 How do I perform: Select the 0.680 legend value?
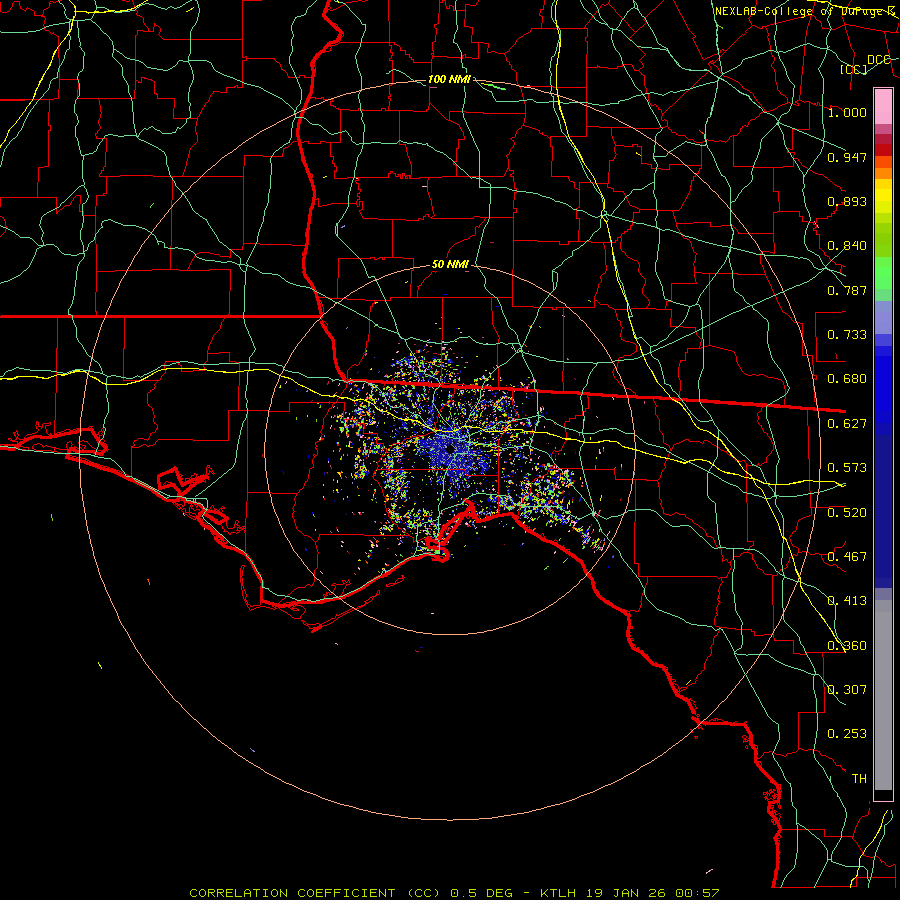847,379
